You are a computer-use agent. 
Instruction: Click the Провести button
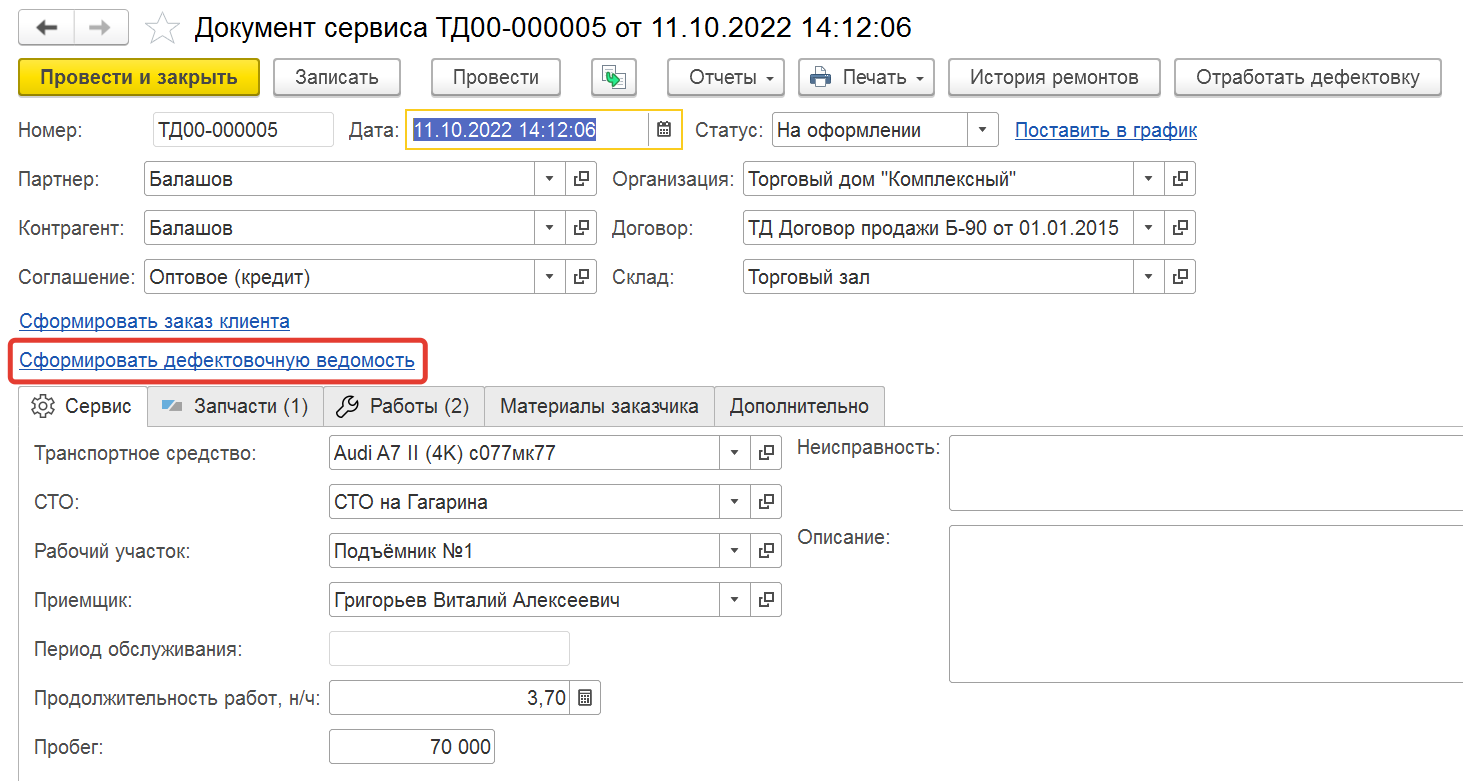[x=496, y=77]
